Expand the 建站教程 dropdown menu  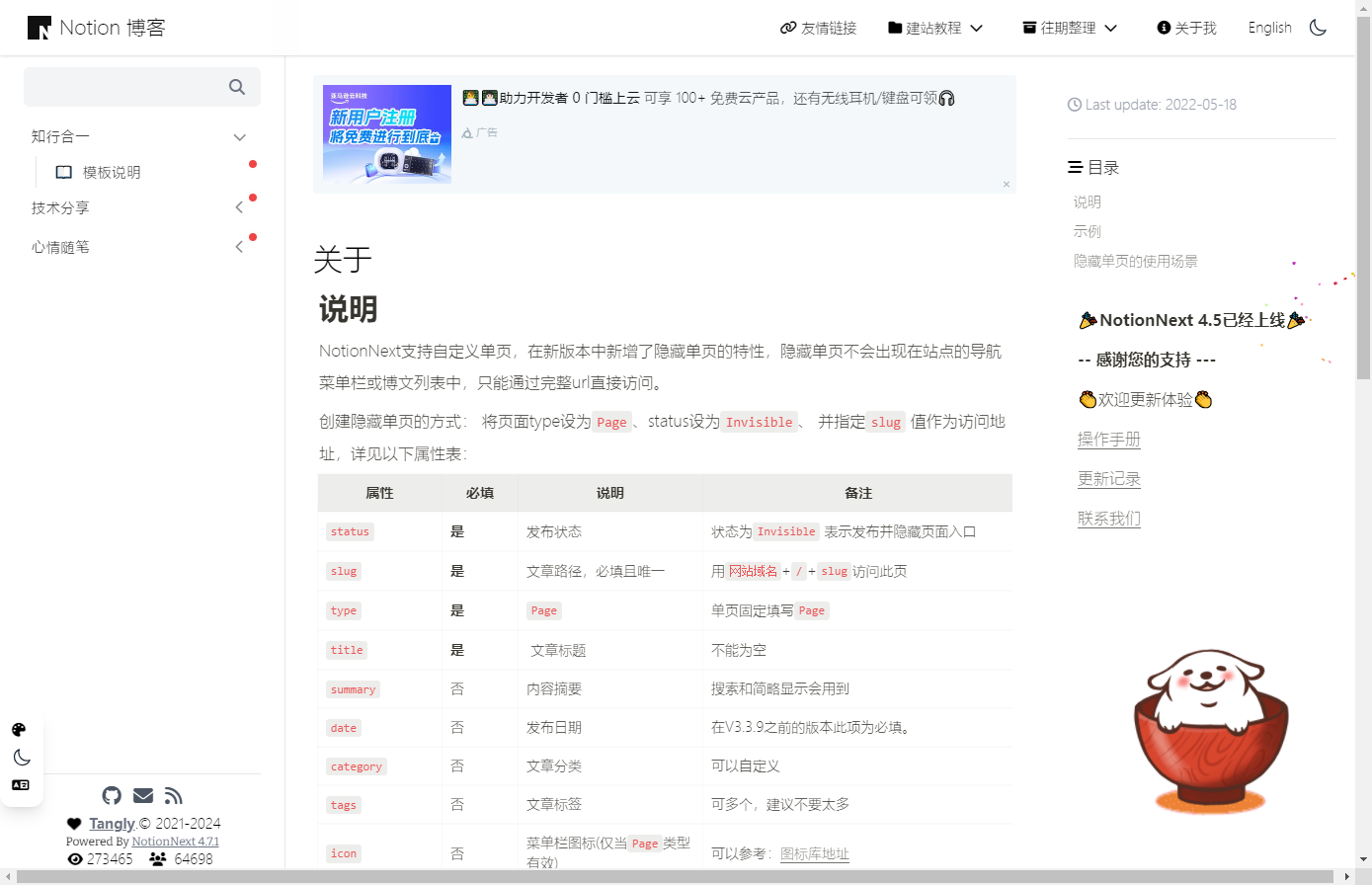click(933, 28)
